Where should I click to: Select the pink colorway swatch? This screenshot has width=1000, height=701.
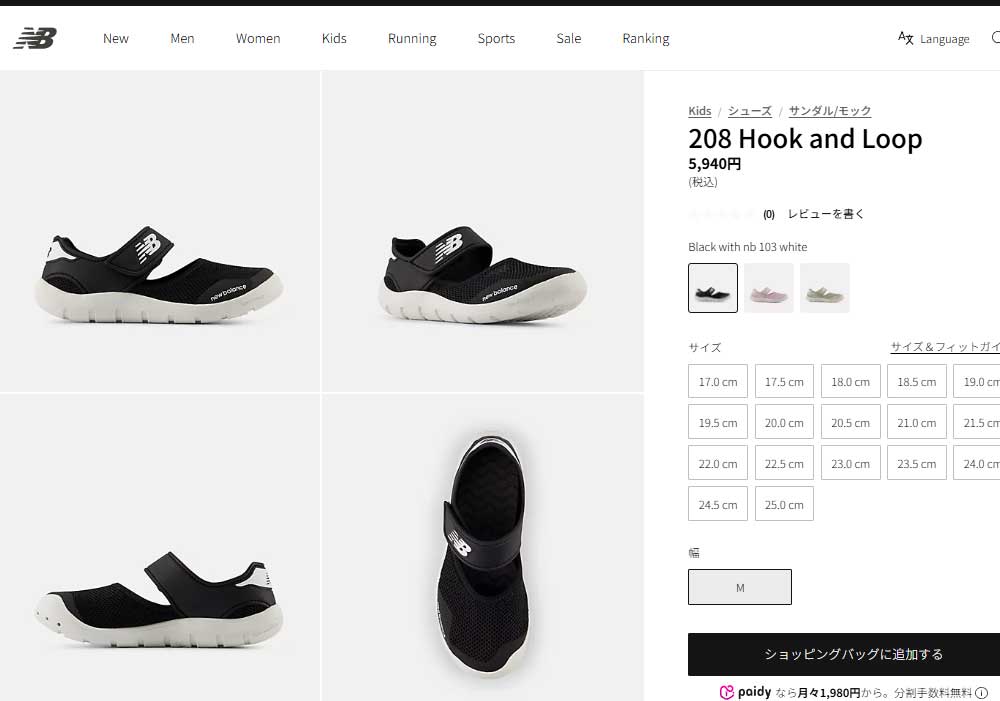tap(768, 288)
